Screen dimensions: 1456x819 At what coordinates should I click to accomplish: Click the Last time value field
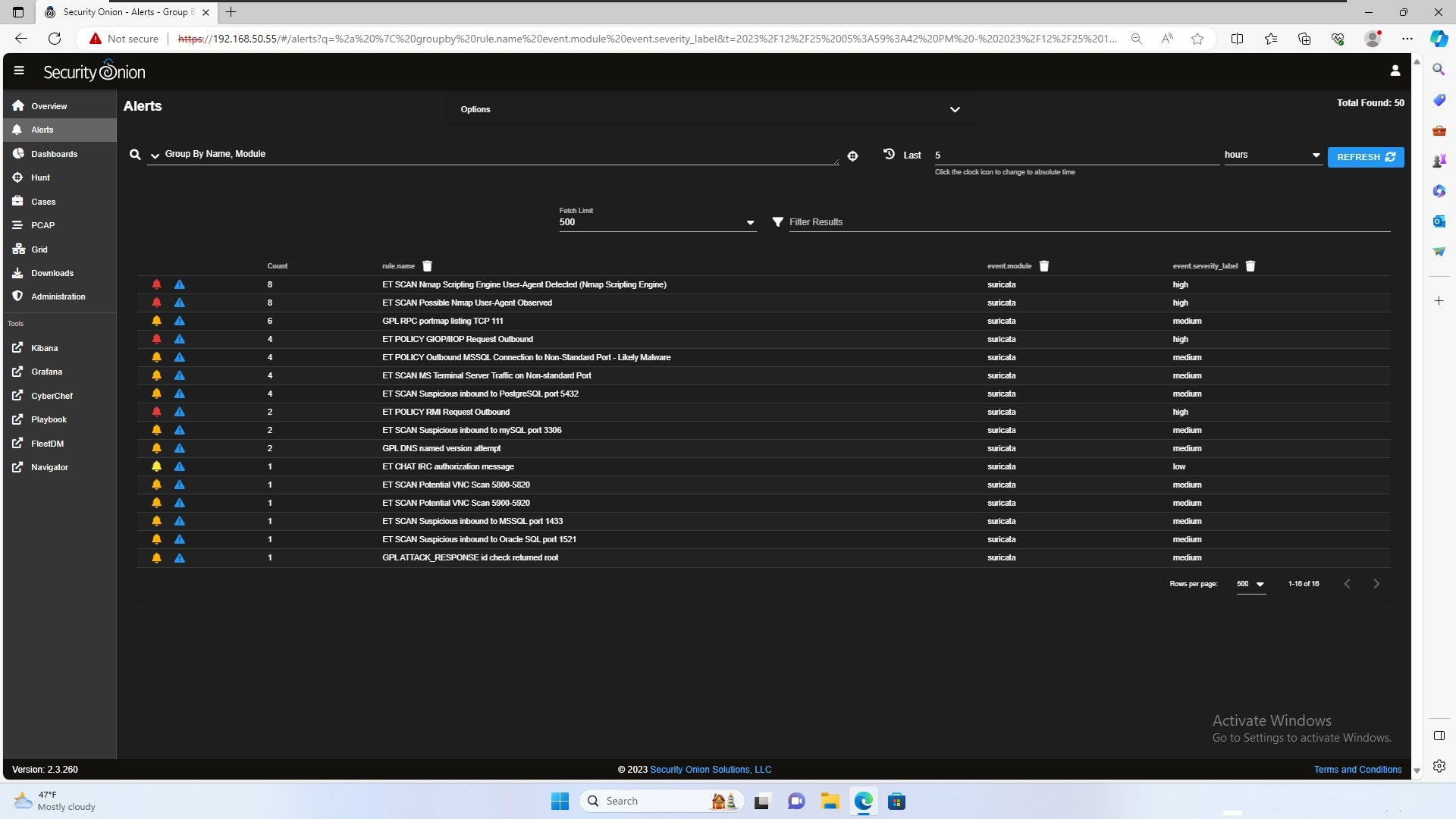click(1077, 155)
